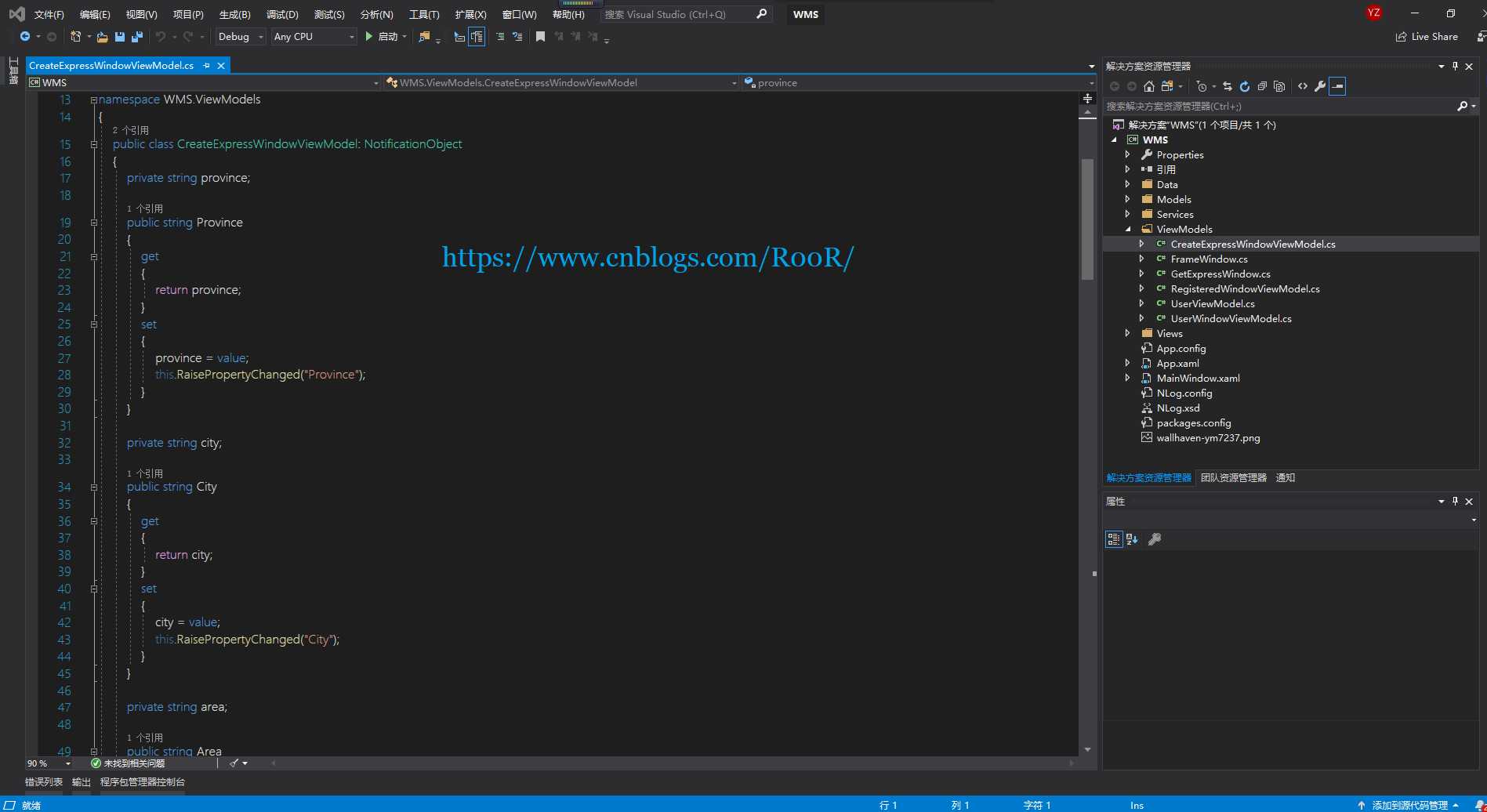Click sync with active document icon
Screen dimensions: 1487x812
1228,86
